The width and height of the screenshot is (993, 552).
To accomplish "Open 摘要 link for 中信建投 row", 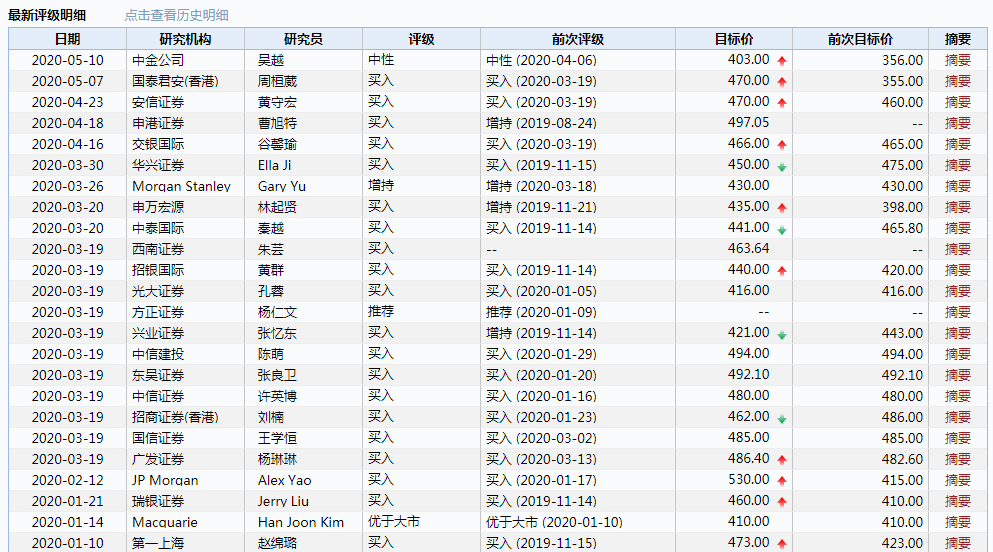I will tap(958, 354).
